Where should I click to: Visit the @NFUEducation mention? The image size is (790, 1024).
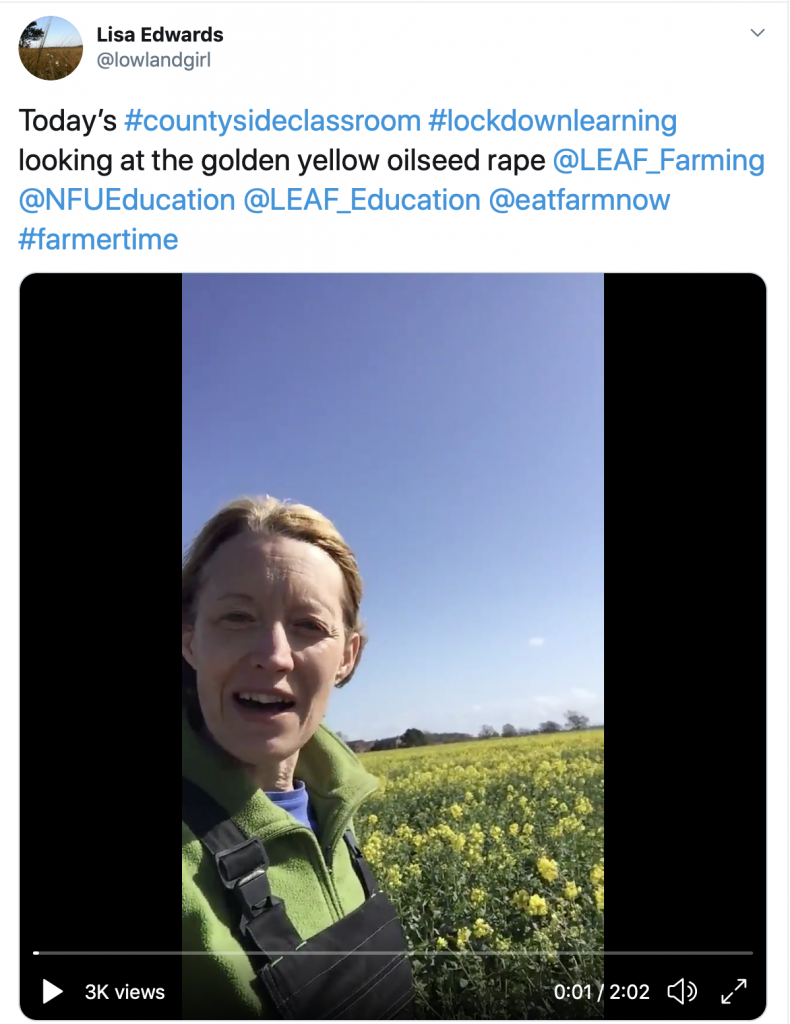(127, 200)
